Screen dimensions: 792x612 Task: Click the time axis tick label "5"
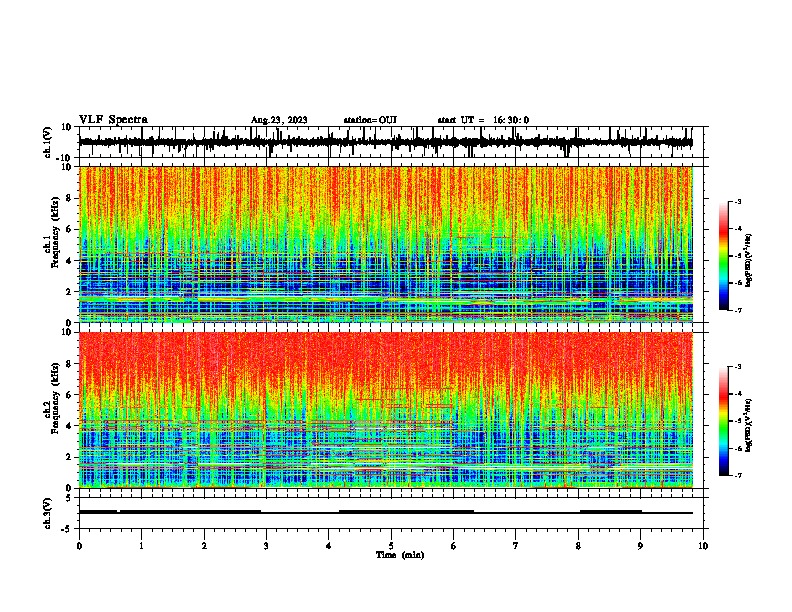tap(391, 546)
